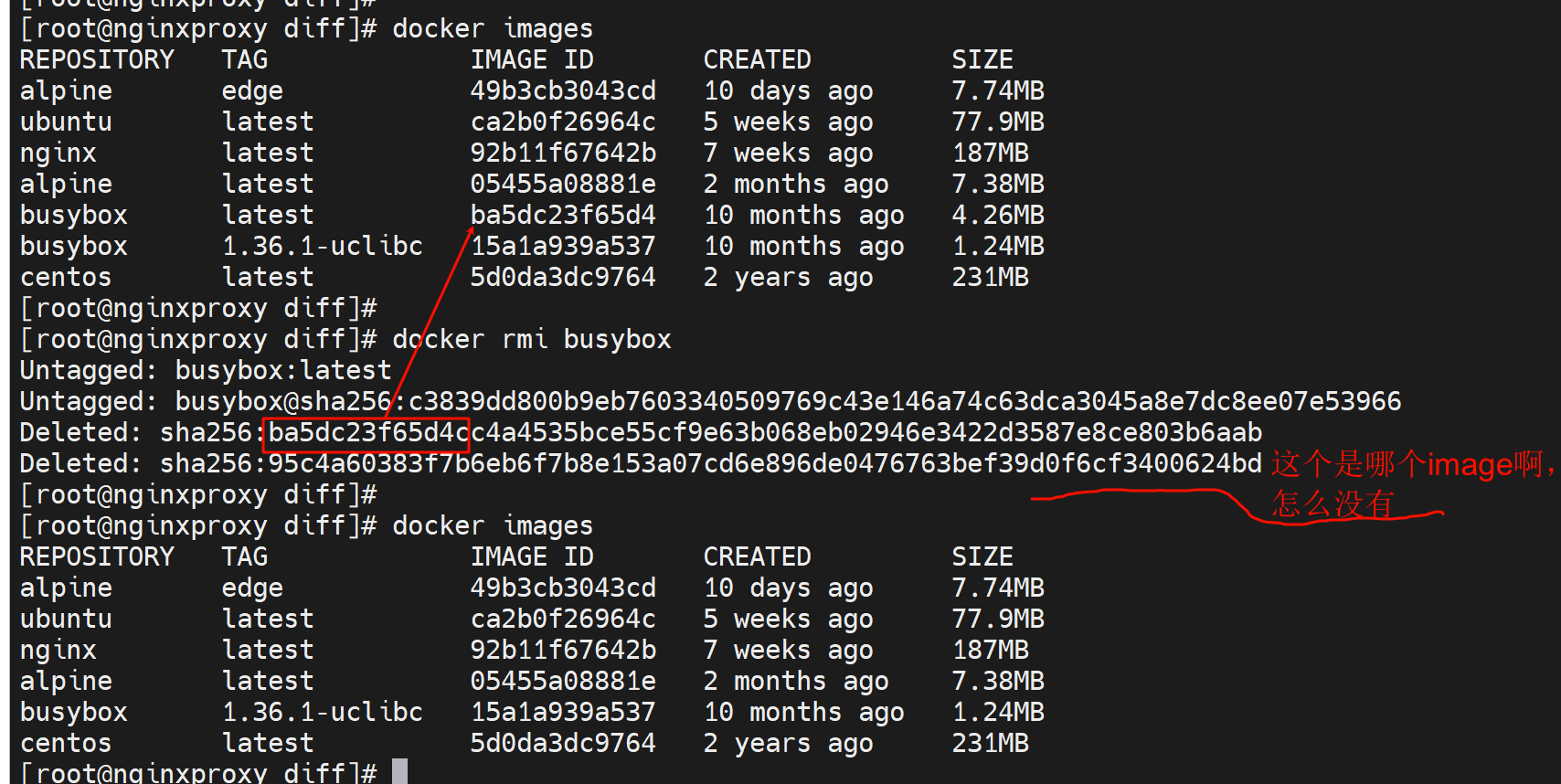The width and height of the screenshot is (1561, 784).
Task: Click the terminal cursor block at the last prompt
Action: pyautogui.click(x=399, y=772)
